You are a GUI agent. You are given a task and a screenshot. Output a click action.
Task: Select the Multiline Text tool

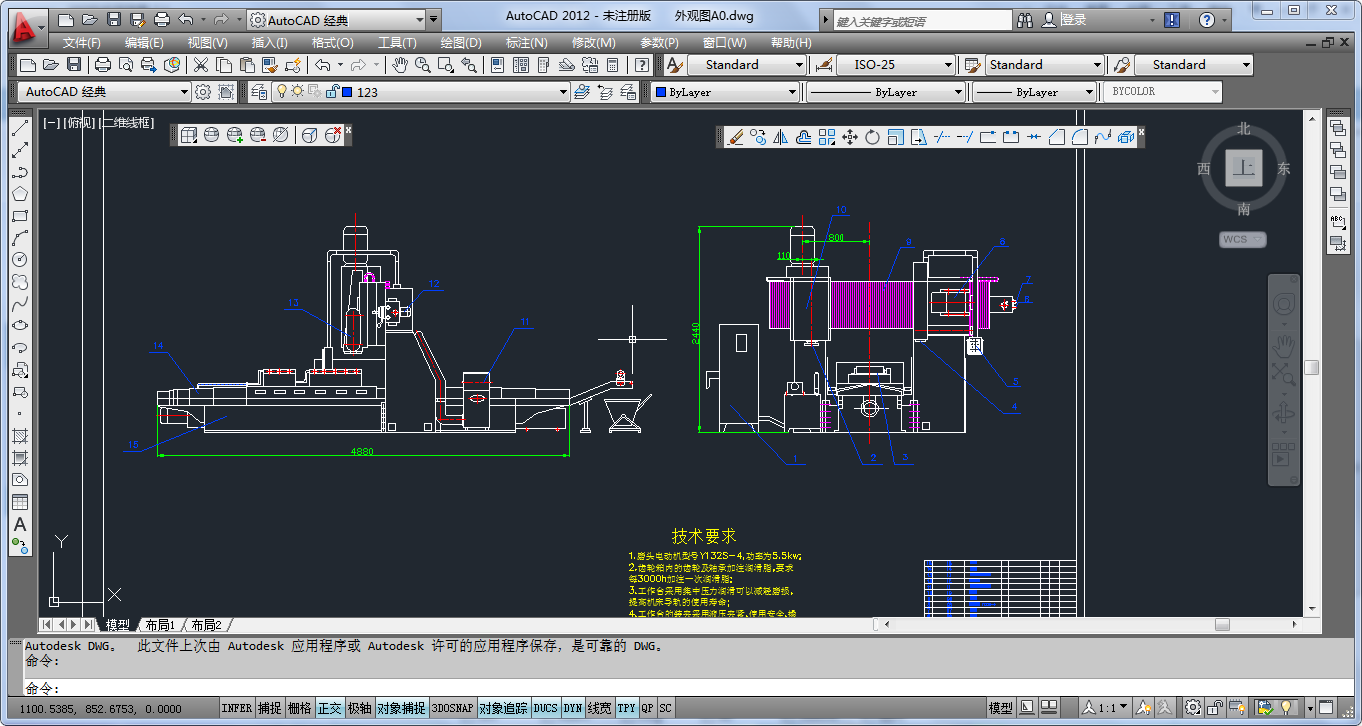point(19,524)
